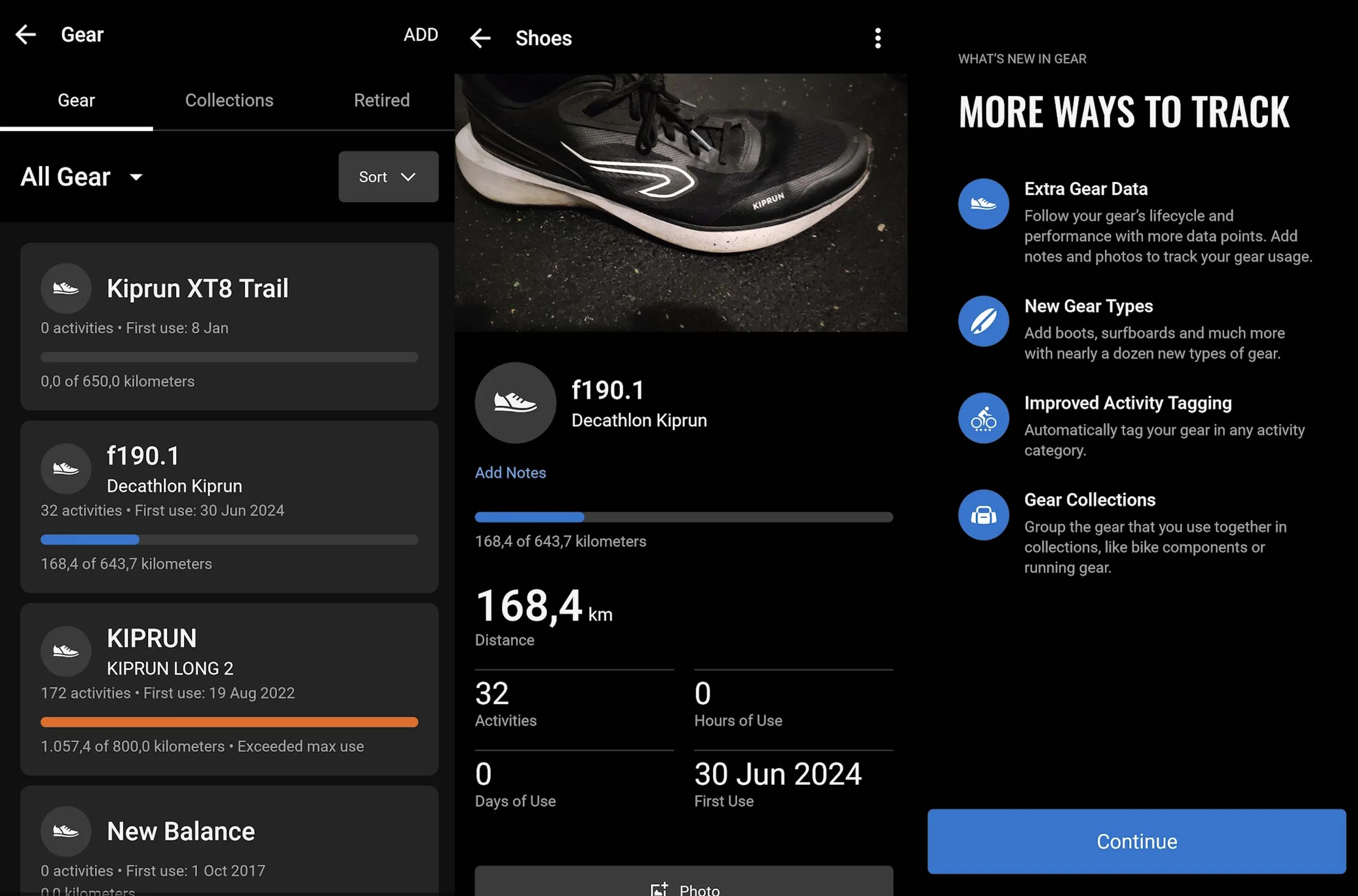This screenshot has width=1358, height=896.
Task: Open the Sort dropdown
Action: click(388, 177)
